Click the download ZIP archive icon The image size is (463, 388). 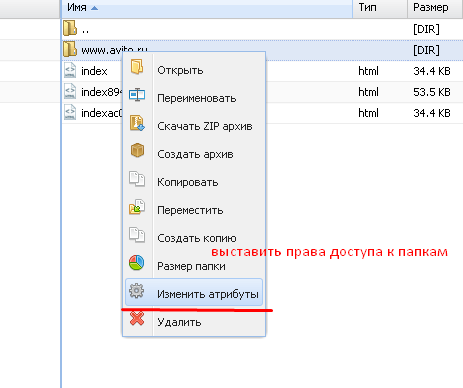coord(137,123)
